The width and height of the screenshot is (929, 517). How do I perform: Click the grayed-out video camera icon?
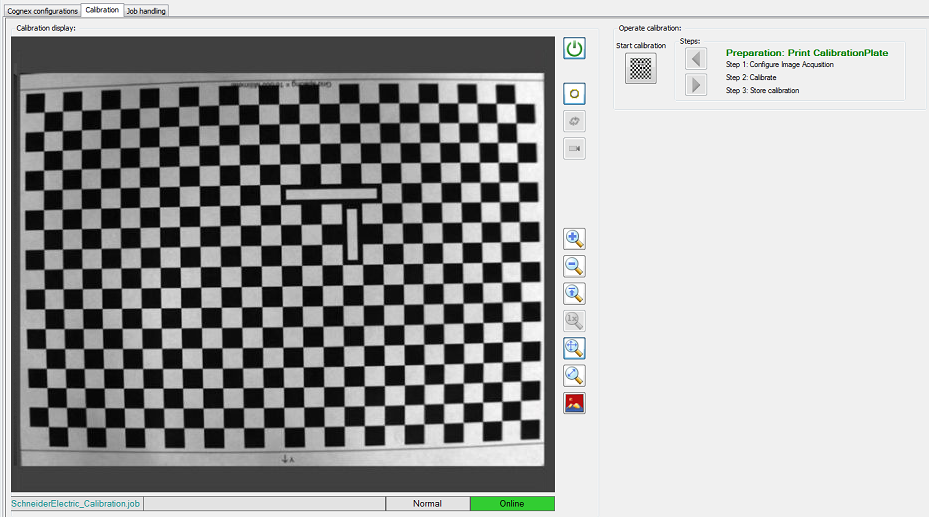pyautogui.click(x=574, y=148)
